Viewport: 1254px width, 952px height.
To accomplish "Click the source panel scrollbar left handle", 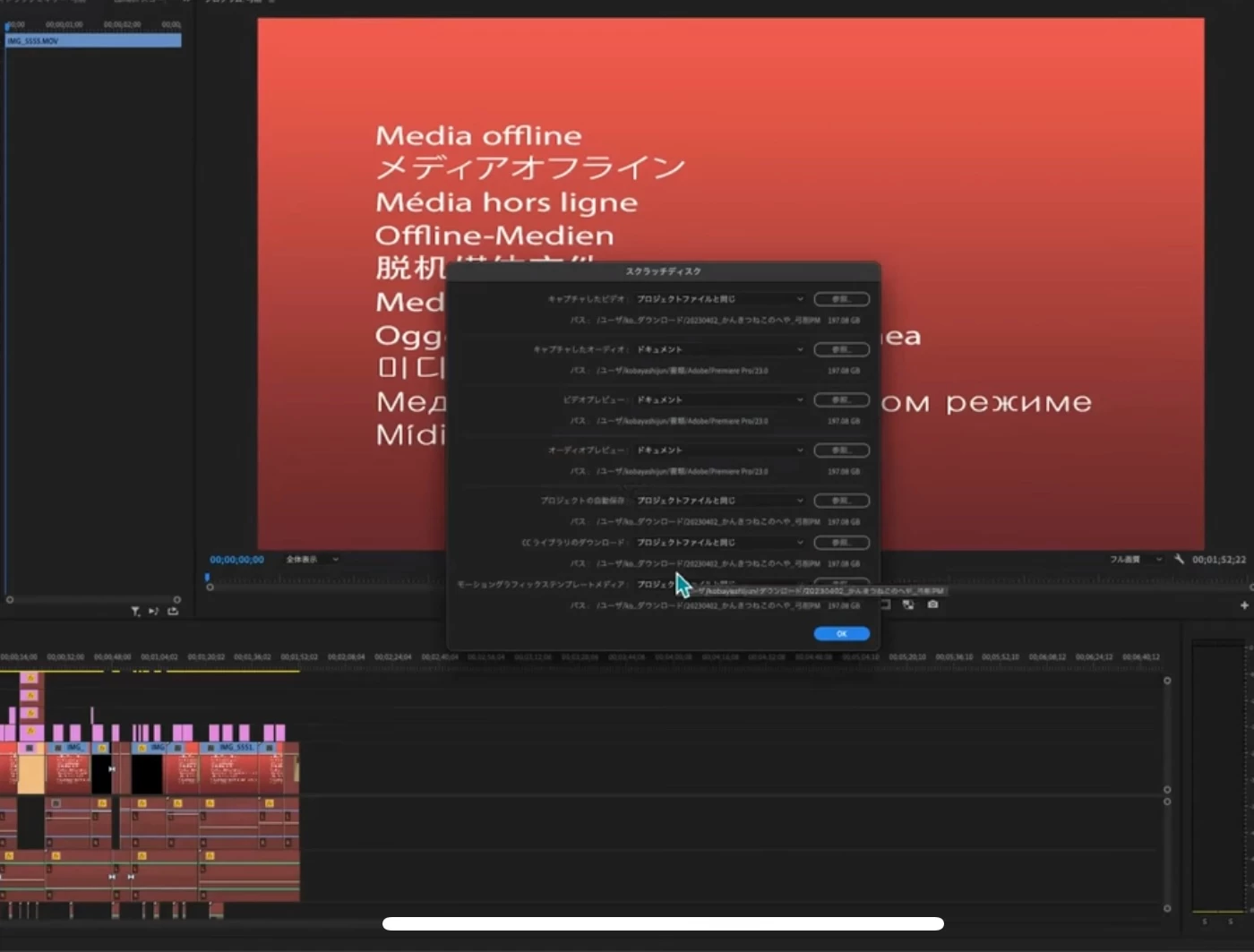I will tap(10, 600).
